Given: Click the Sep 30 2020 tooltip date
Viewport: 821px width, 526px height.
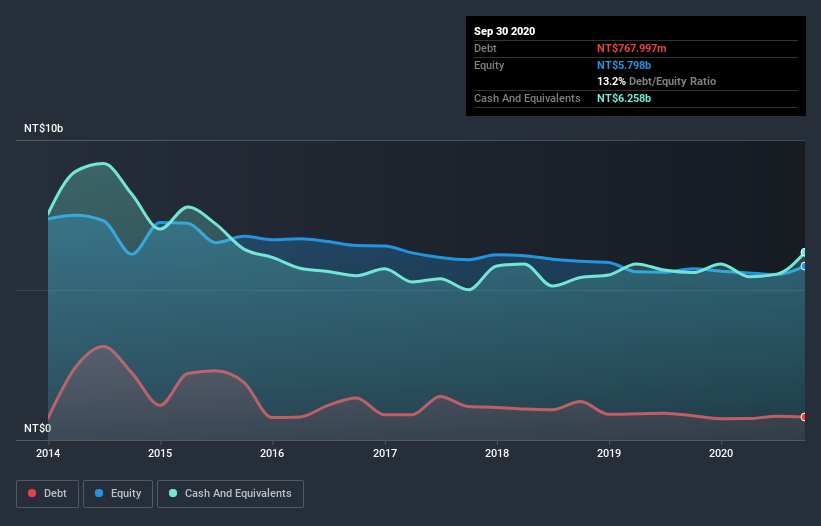Looking at the screenshot, I should point(505,31).
